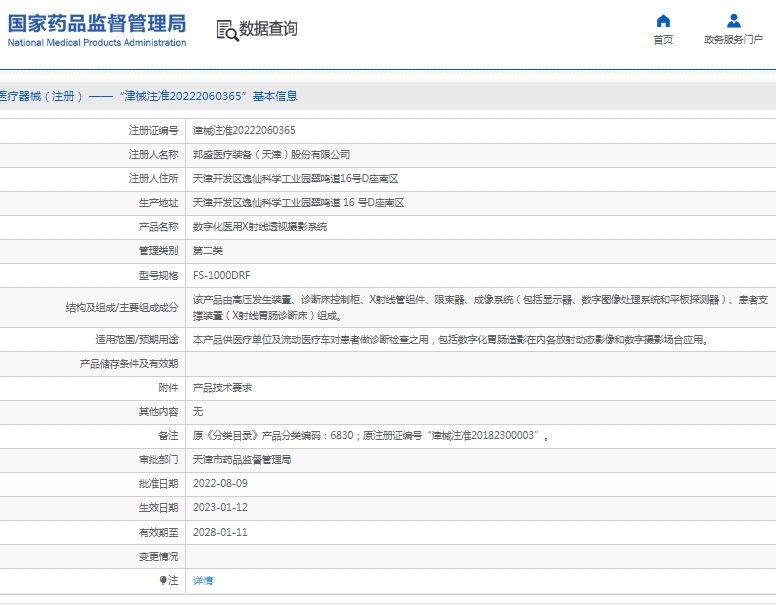776x605 pixels.
Task: Click the 变更情况 row label
Action: [158, 556]
